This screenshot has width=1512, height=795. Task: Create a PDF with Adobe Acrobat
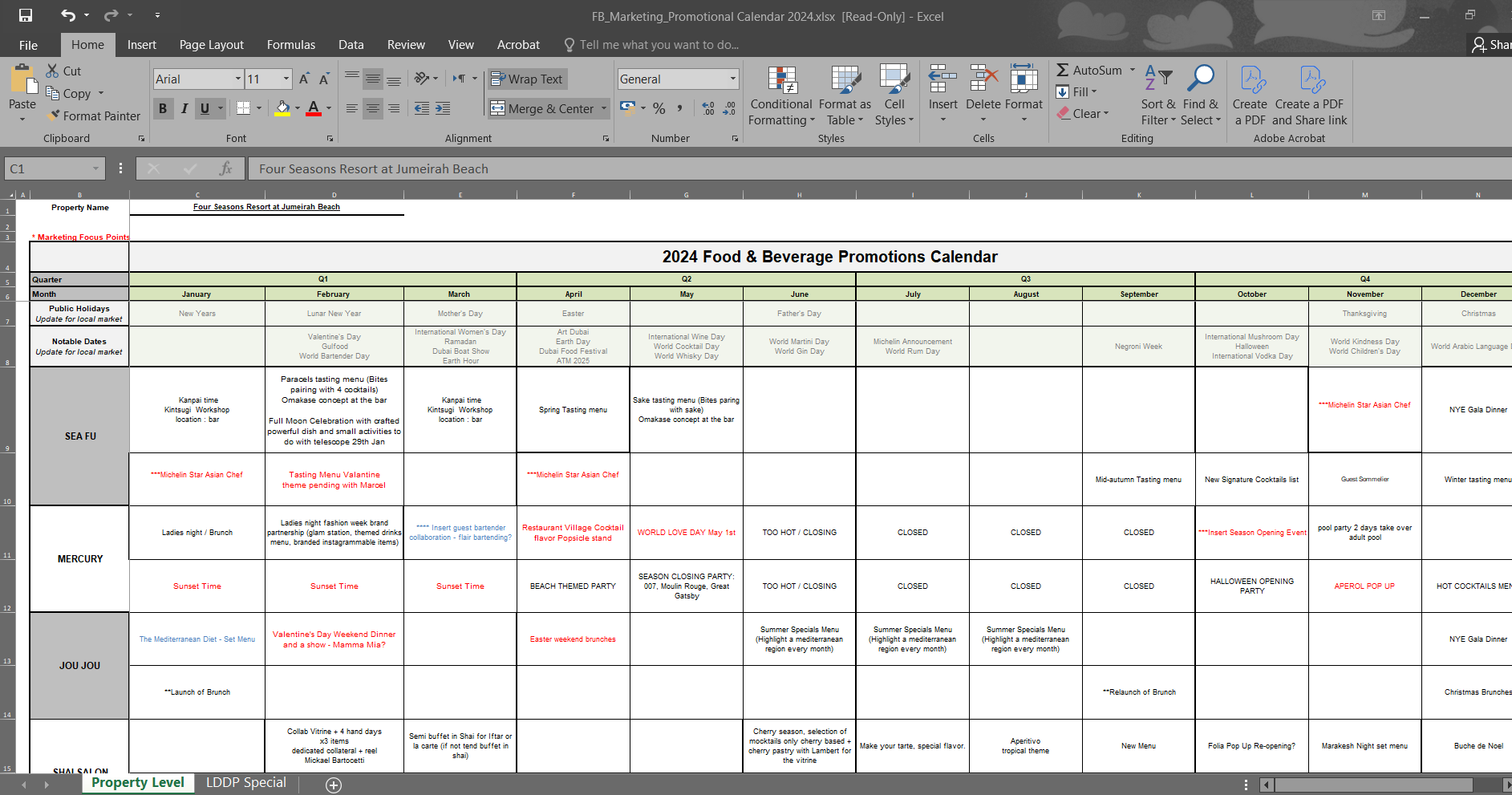click(1250, 95)
